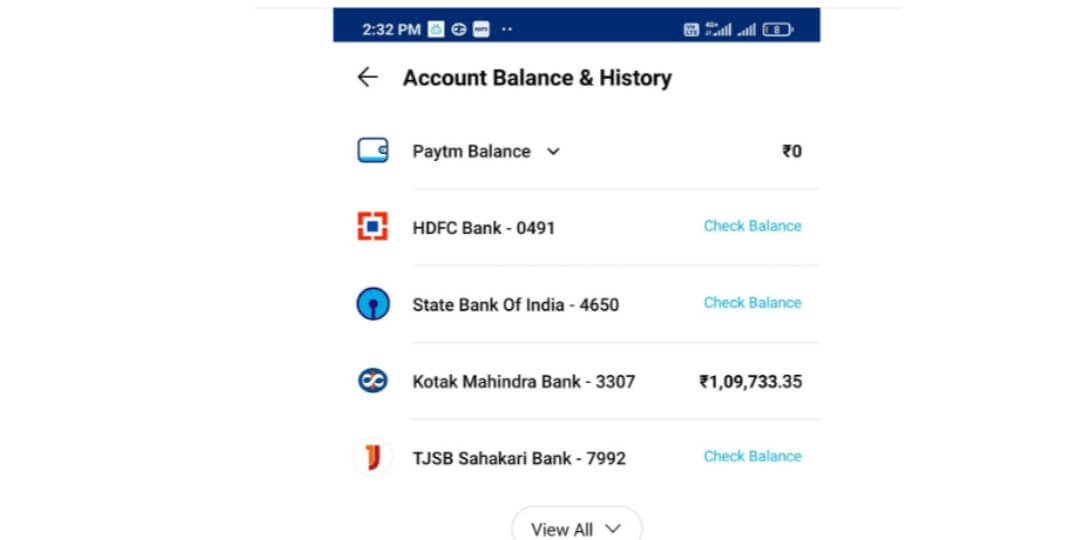The width and height of the screenshot is (1080, 540).
Task: Check Balance for HDFC Bank 0491
Action: (x=752, y=226)
